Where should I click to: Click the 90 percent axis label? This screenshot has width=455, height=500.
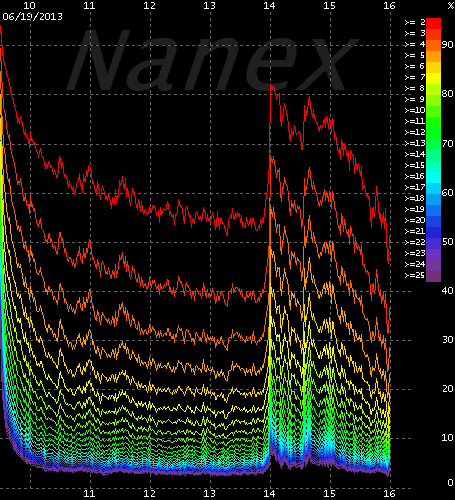coord(447,45)
